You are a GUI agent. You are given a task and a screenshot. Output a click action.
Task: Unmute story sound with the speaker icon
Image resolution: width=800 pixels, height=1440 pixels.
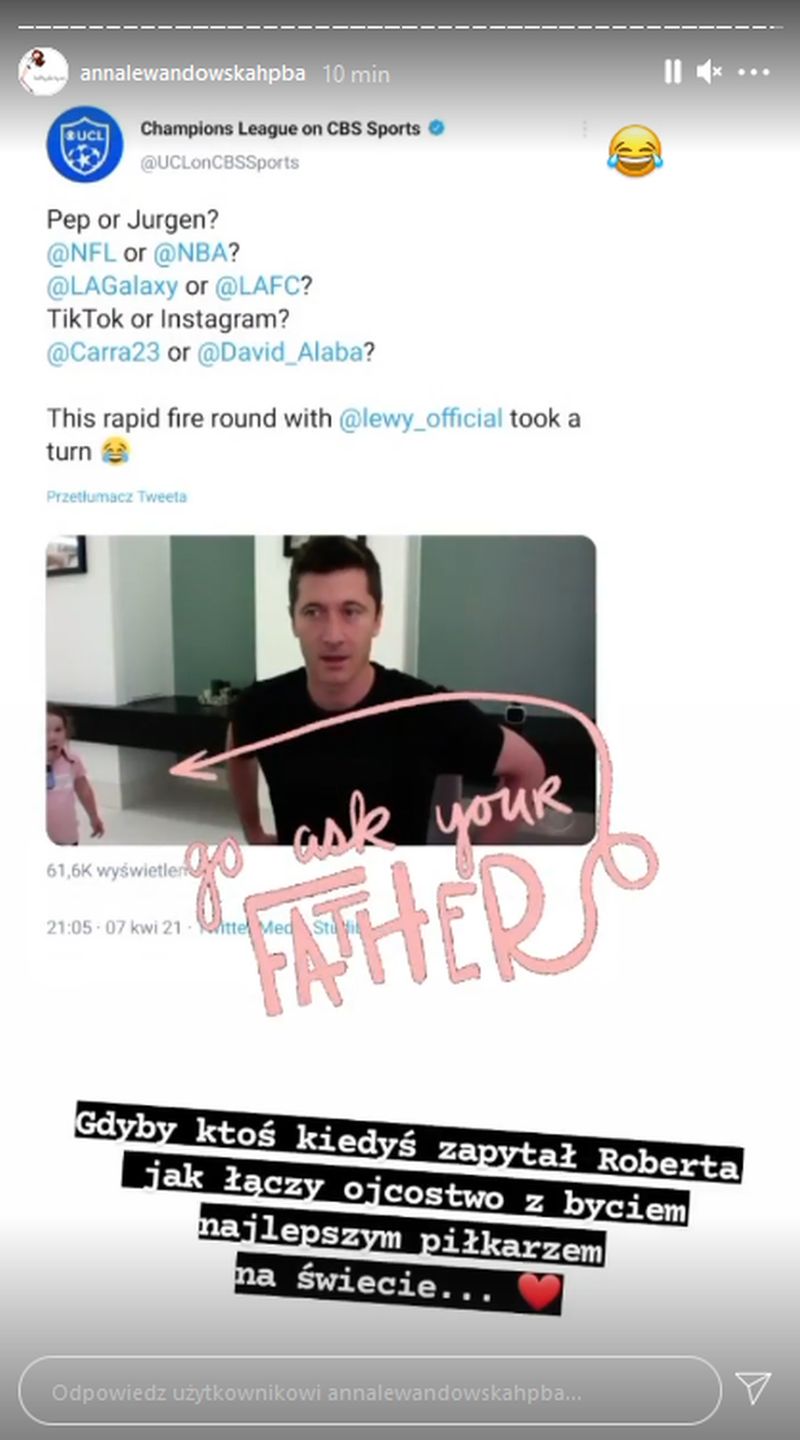click(x=709, y=71)
